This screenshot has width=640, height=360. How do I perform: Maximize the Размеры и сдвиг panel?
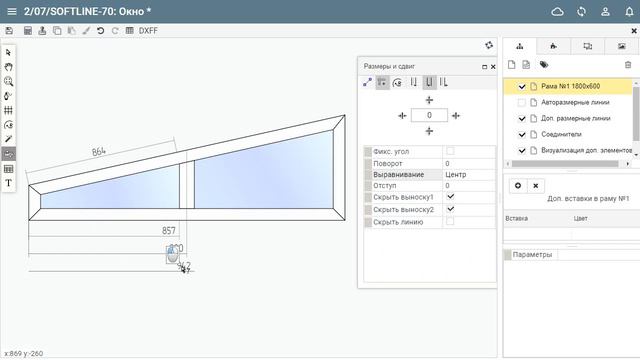[484, 67]
